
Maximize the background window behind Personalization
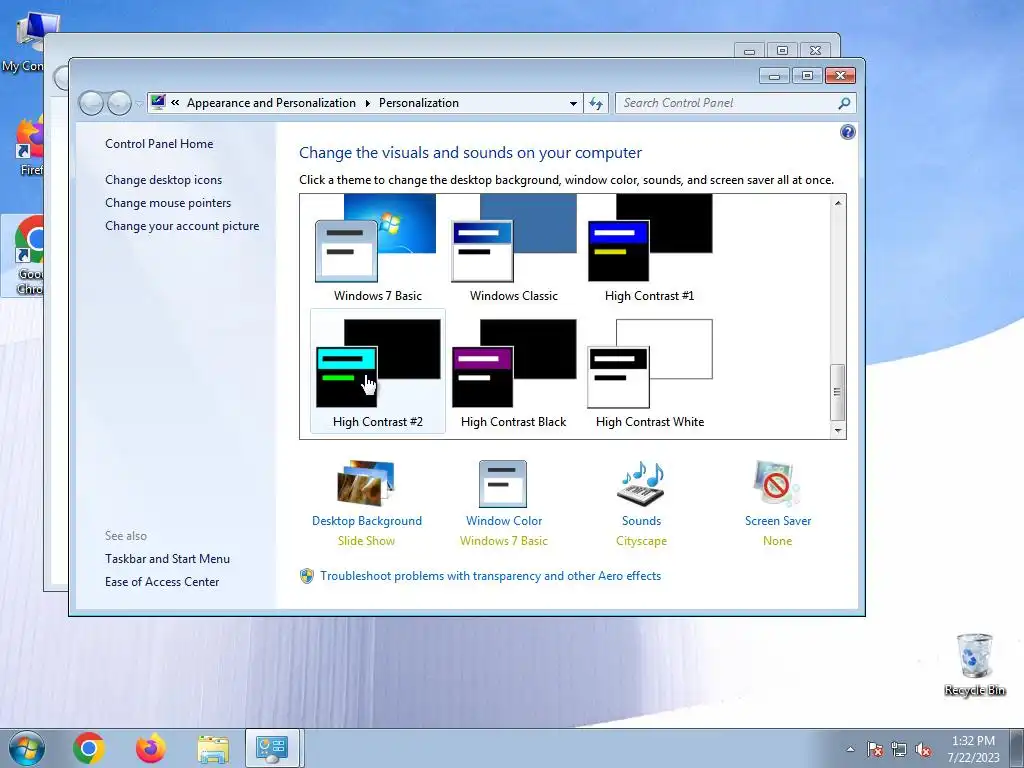tap(782, 50)
